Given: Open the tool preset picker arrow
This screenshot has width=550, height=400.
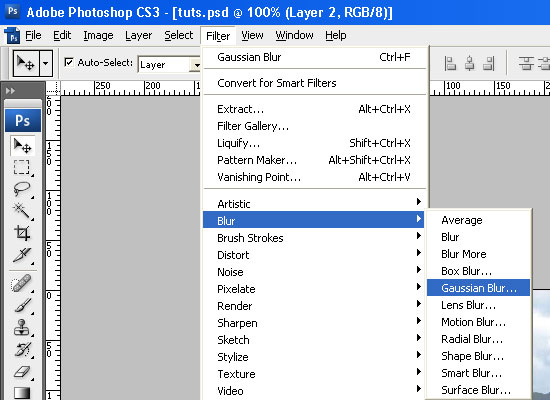Looking at the screenshot, I should click(46, 63).
